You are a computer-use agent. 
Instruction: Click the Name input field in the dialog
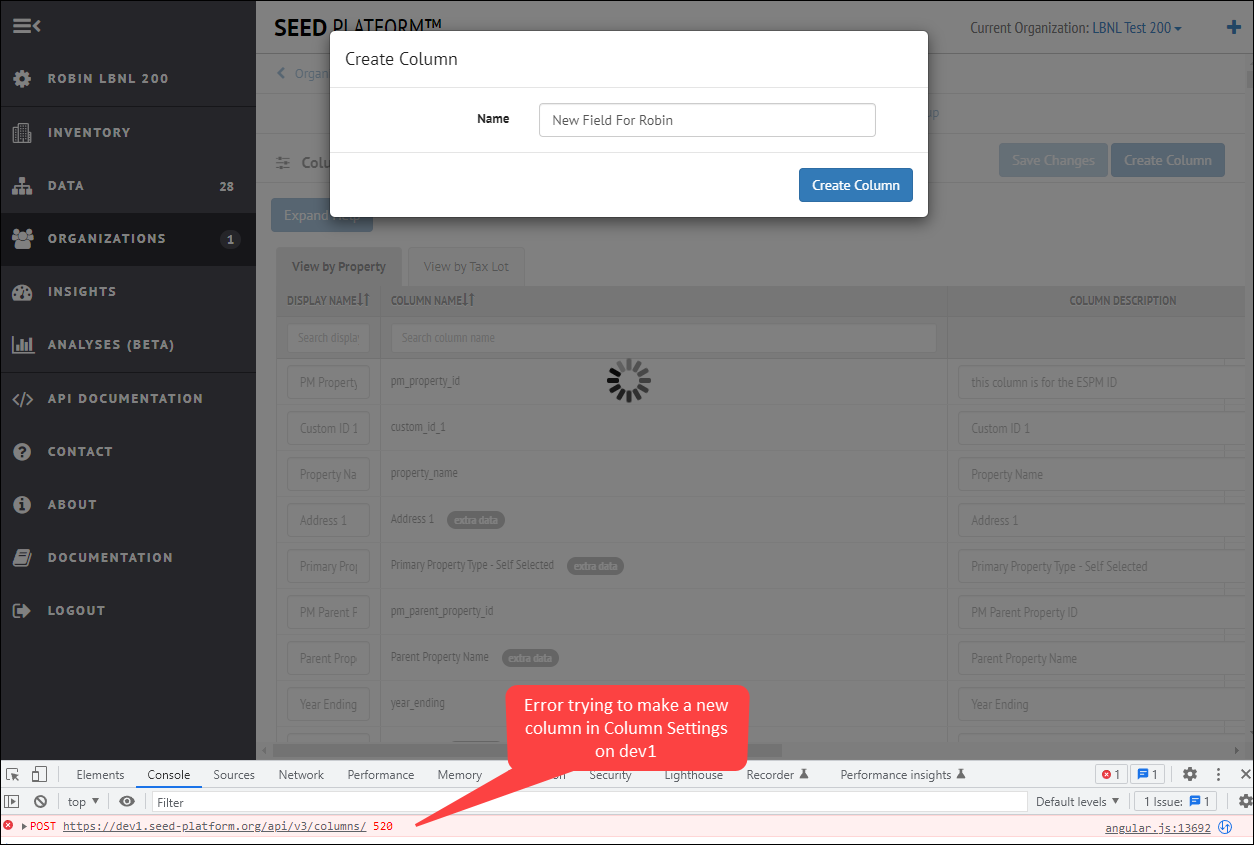pos(706,119)
